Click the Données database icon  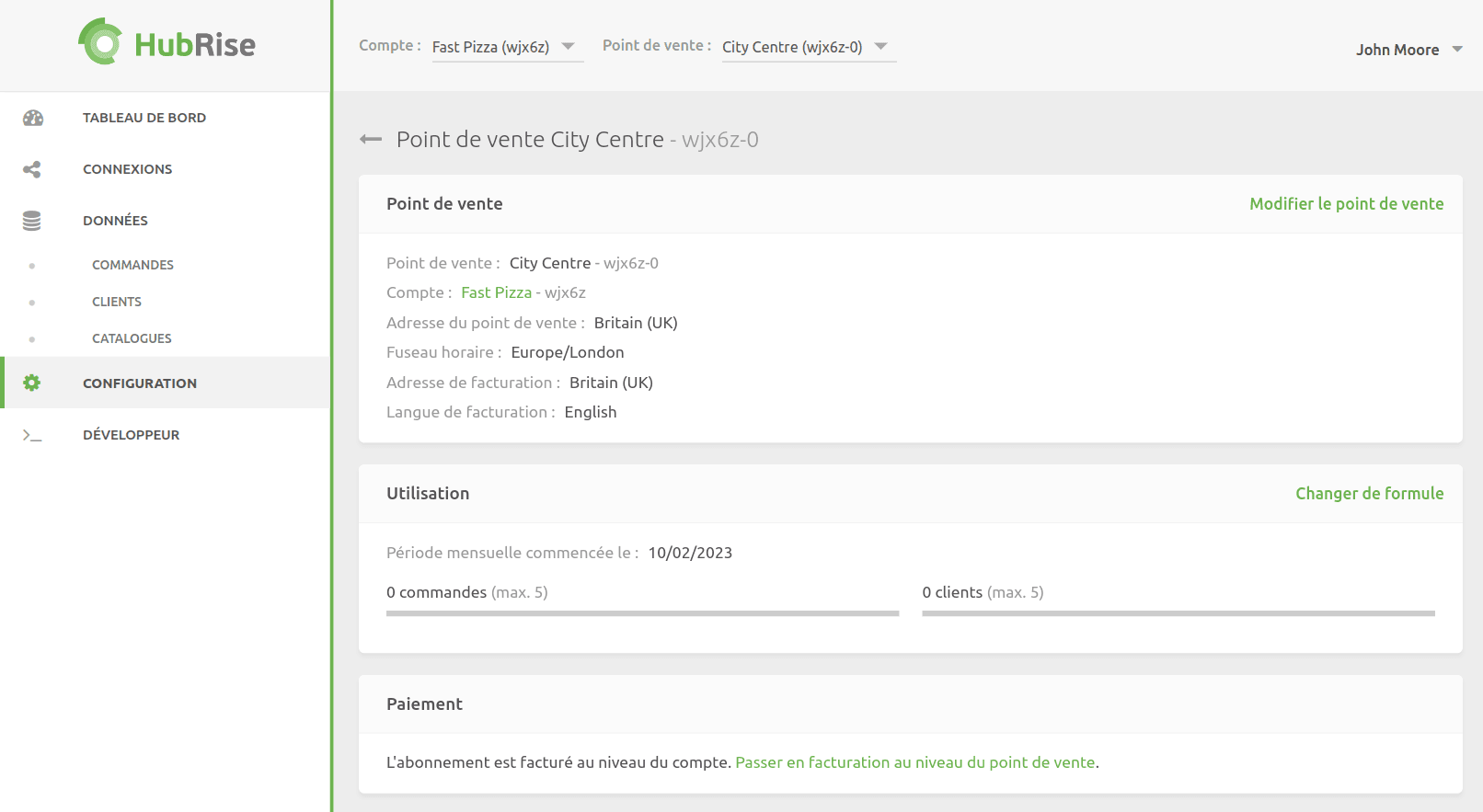(32, 221)
